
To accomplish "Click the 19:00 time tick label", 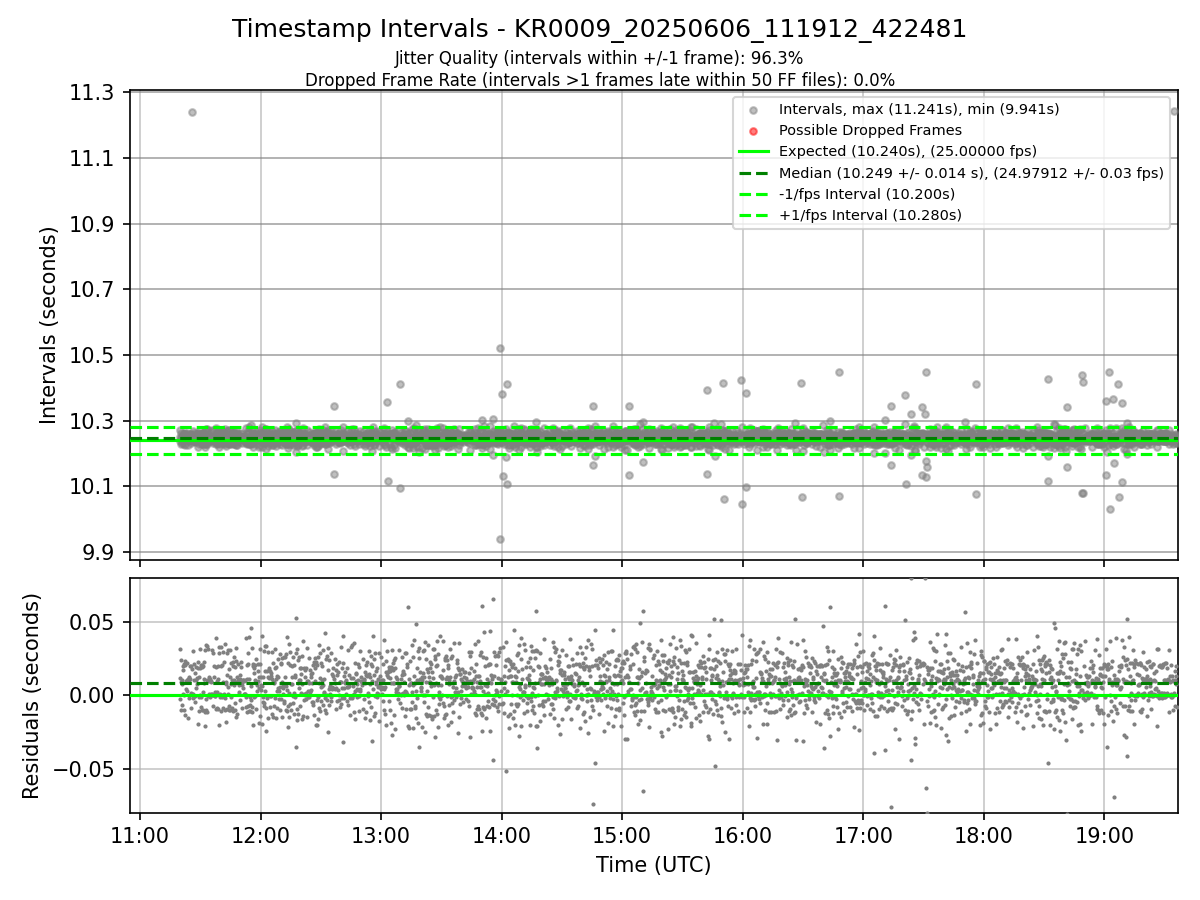I will 1104,836.
